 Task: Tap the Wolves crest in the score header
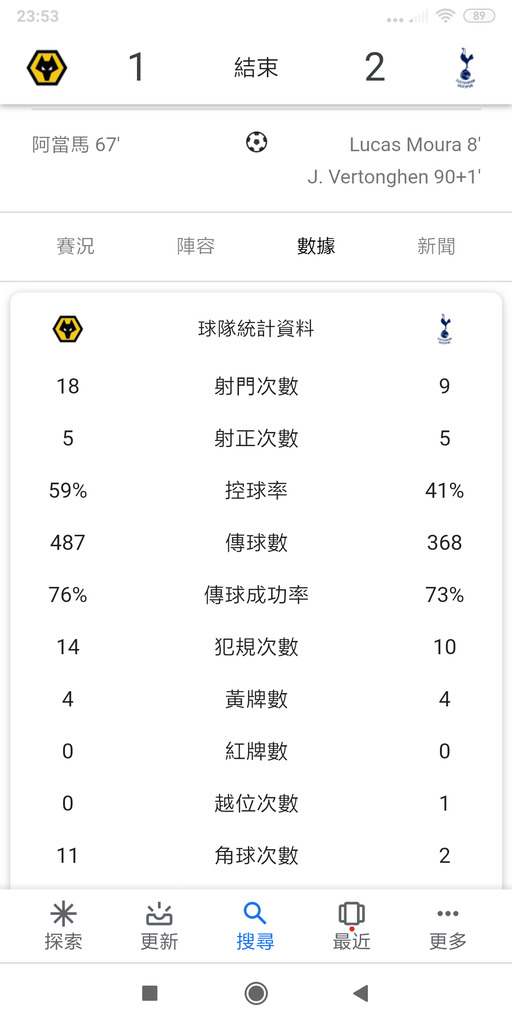click(x=46, y=67)
